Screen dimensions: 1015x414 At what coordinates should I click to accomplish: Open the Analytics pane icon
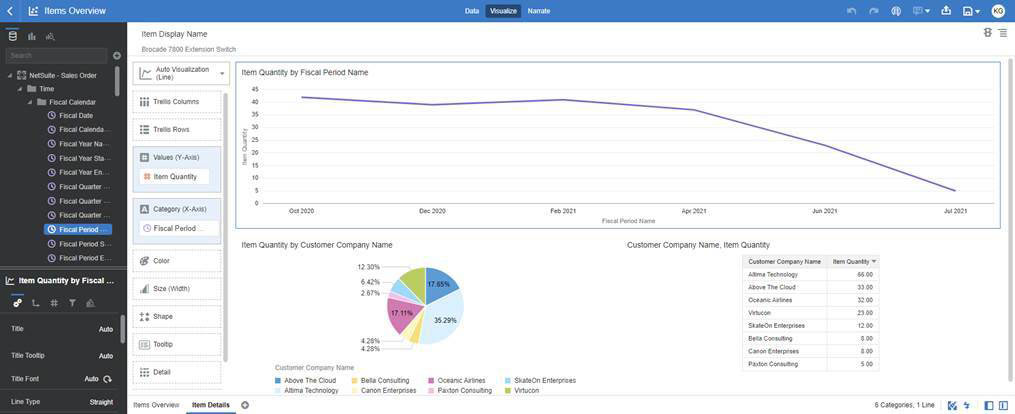(50, 36)
